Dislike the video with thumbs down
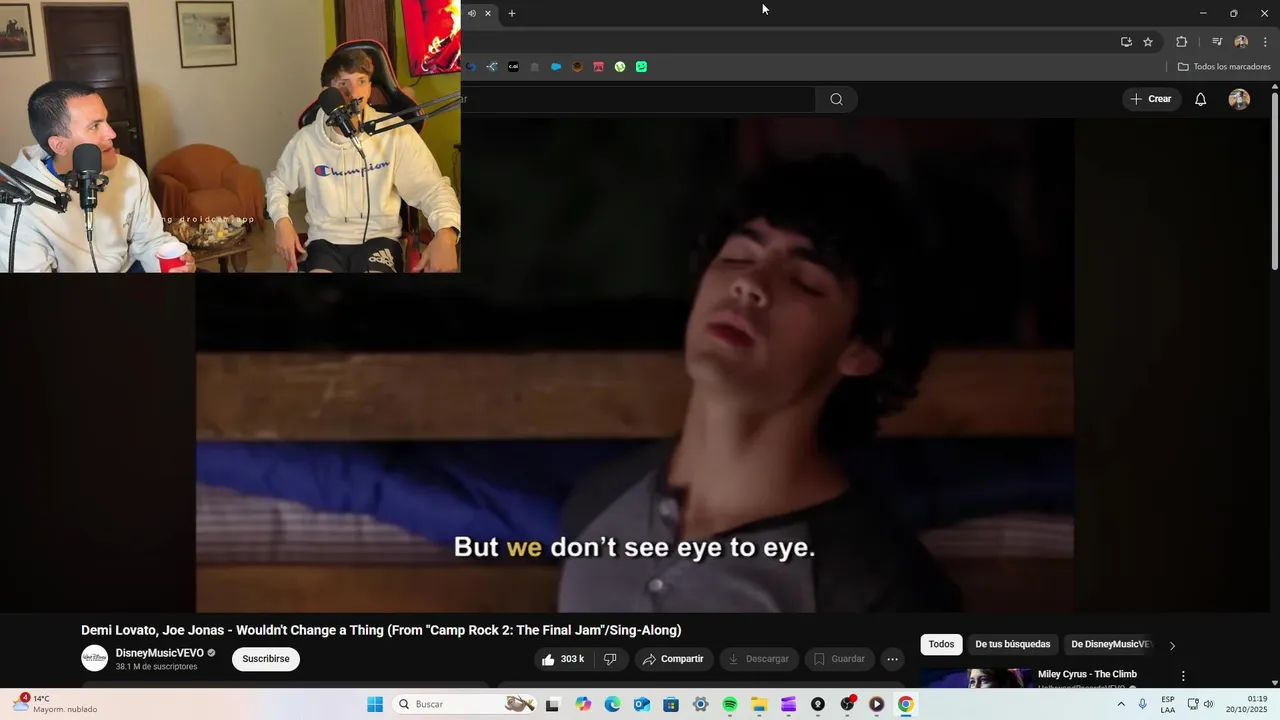 pyautogui.click(x=610, y=659)
